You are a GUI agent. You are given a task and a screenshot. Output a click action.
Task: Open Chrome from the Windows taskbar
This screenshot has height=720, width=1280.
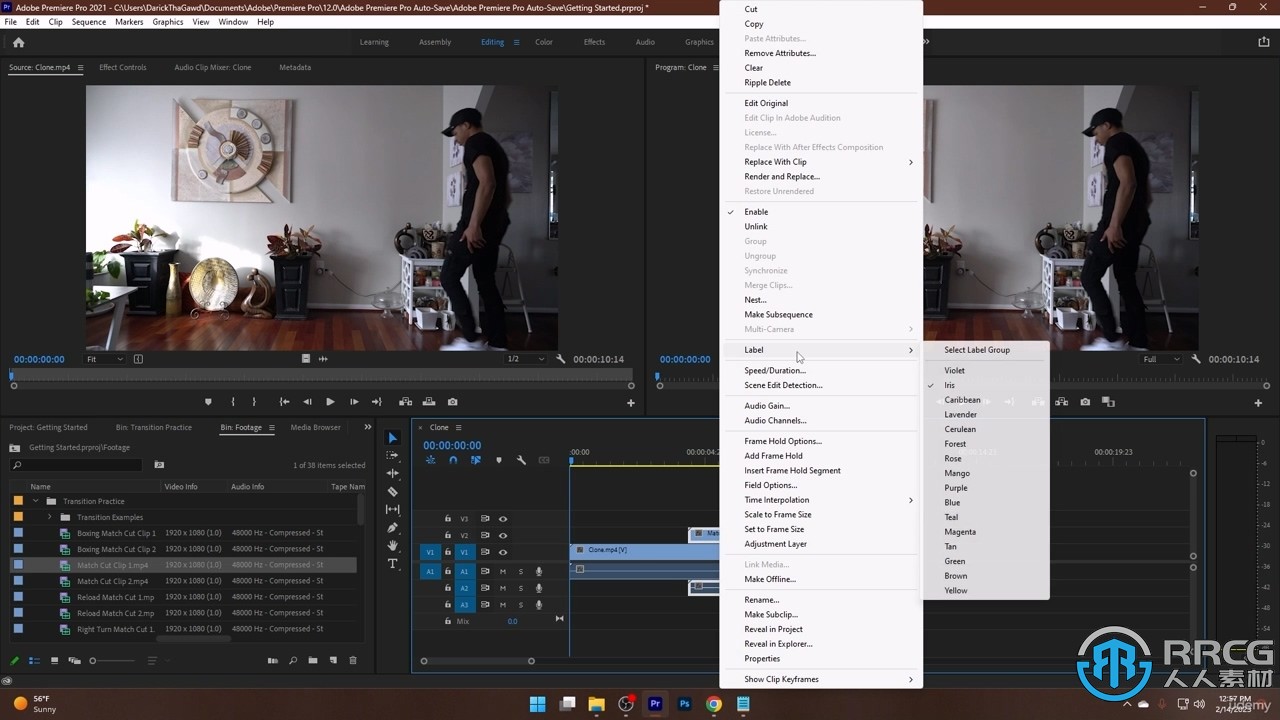(x=714, y=704)
